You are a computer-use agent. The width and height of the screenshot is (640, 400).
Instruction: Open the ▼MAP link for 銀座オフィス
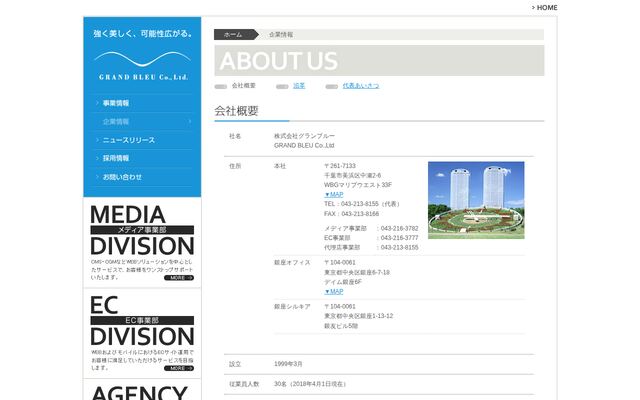333,291
